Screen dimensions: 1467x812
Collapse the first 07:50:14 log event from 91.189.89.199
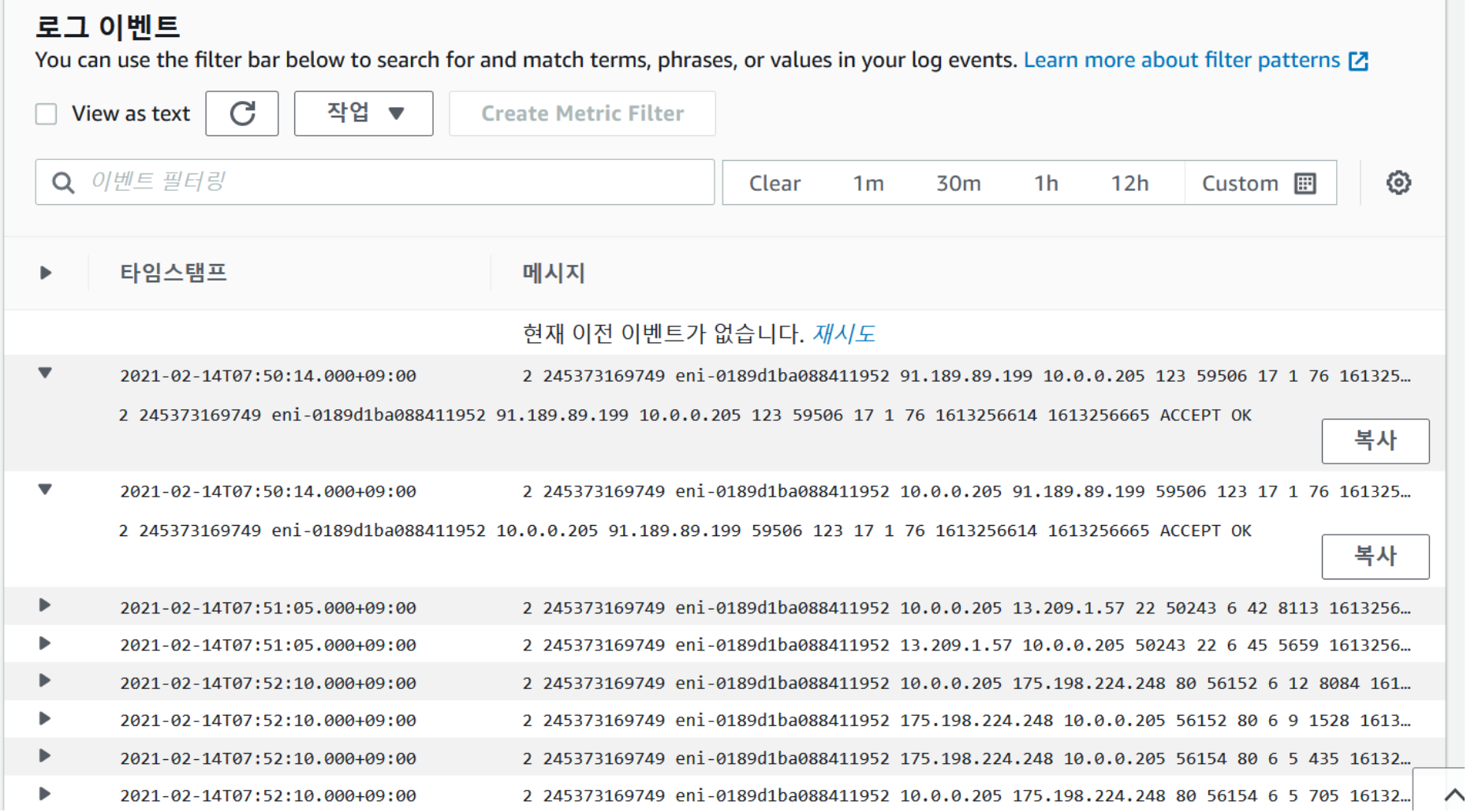point(45,373)
